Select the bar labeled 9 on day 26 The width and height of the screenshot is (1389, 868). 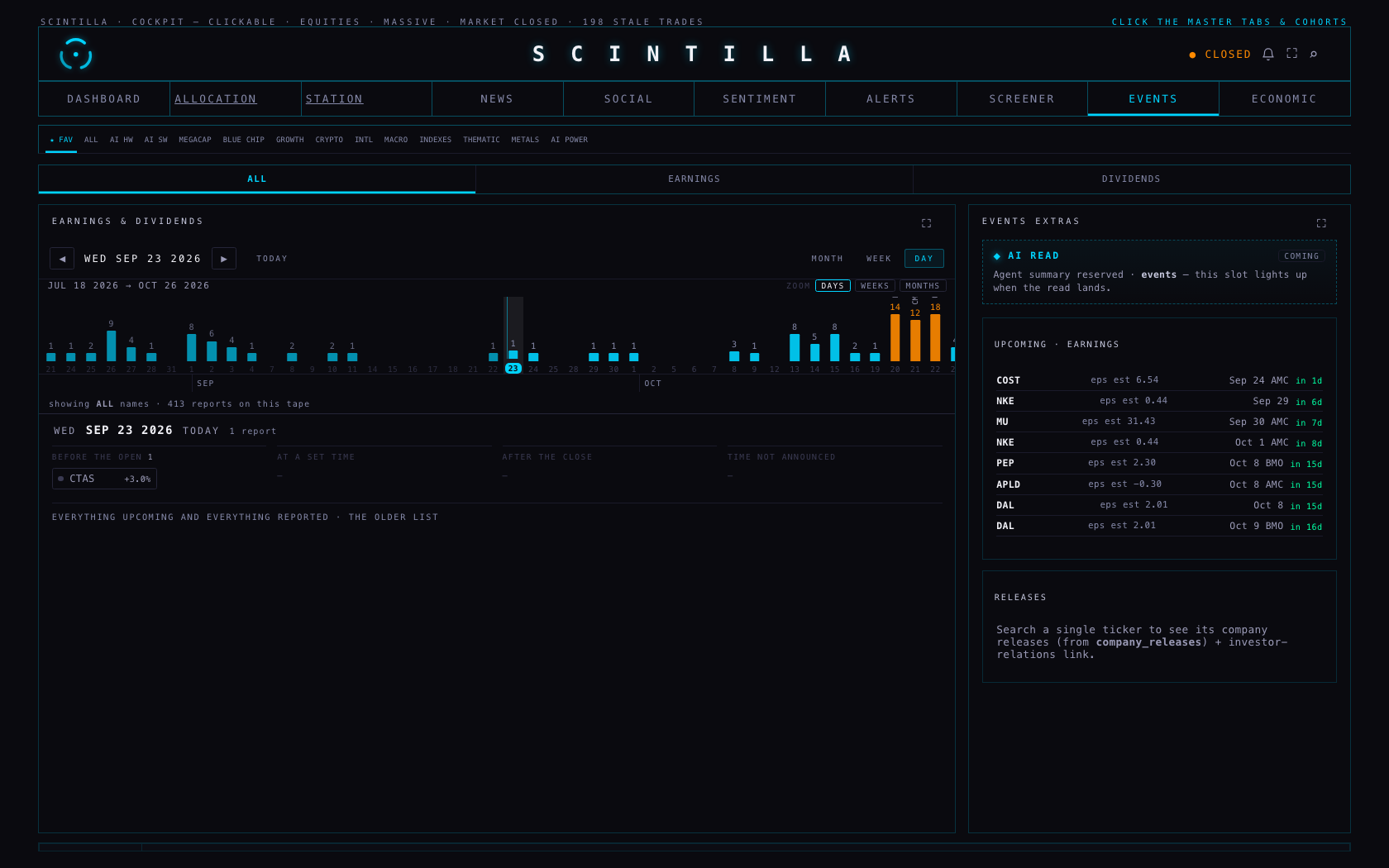pos(111,346)
